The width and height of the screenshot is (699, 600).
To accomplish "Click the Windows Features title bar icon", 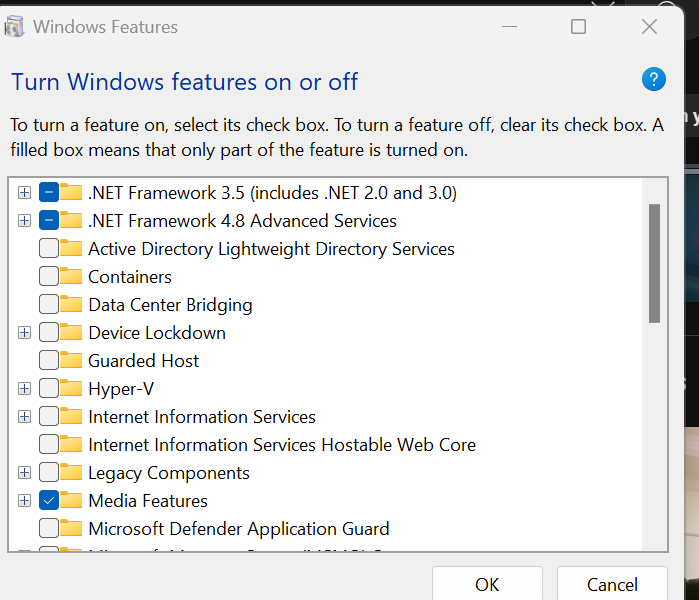I will click(14, 26).
